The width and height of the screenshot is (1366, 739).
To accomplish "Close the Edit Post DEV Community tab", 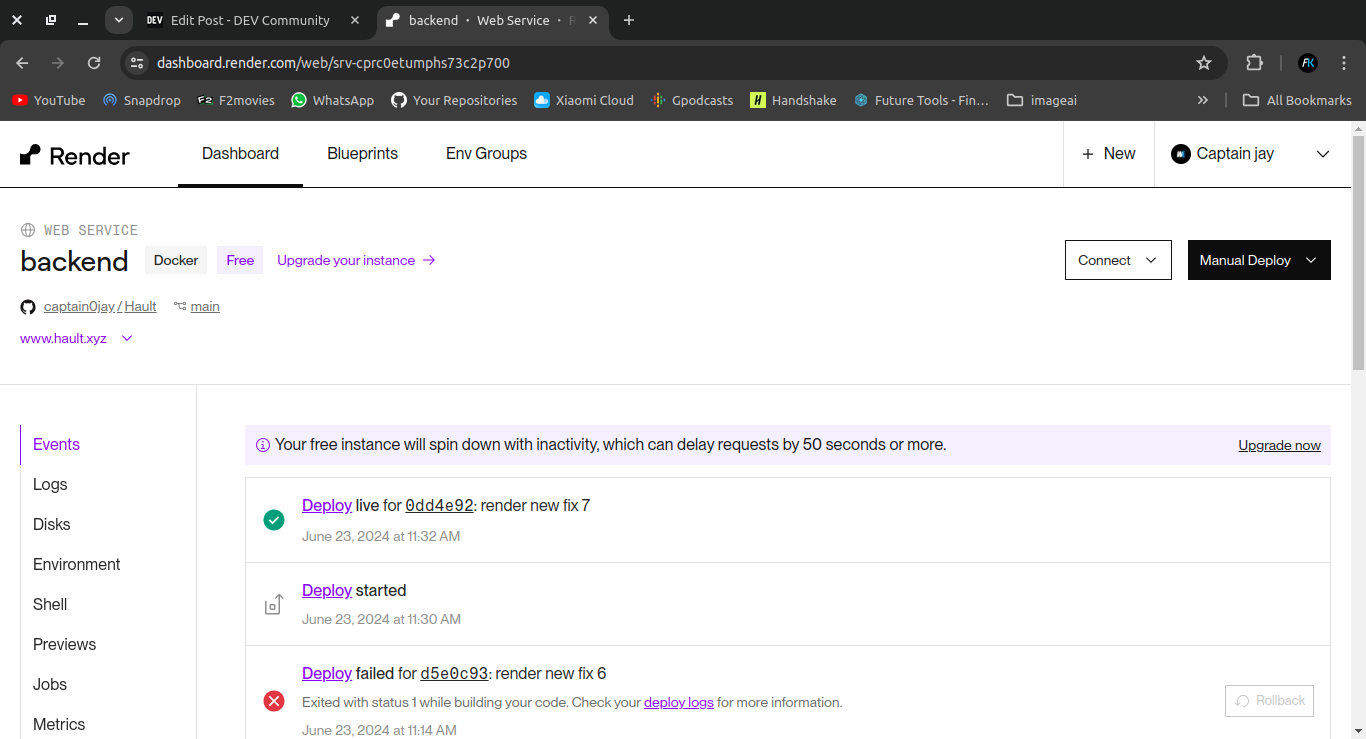I will (355, 20).
